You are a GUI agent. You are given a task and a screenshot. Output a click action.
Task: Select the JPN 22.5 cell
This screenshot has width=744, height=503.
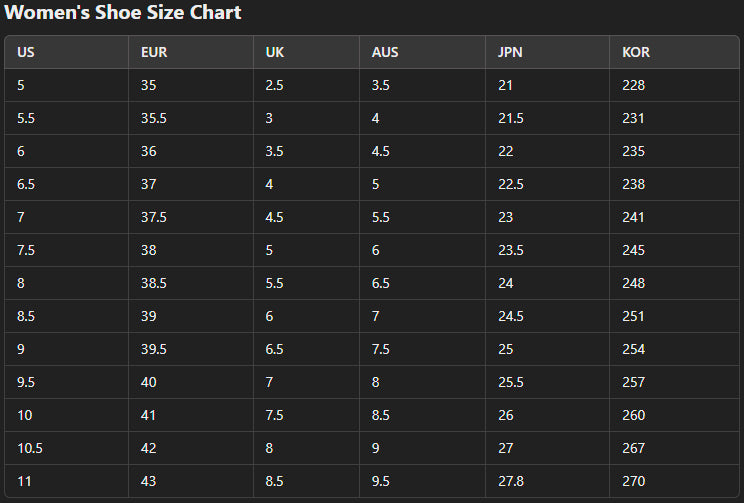510,184
